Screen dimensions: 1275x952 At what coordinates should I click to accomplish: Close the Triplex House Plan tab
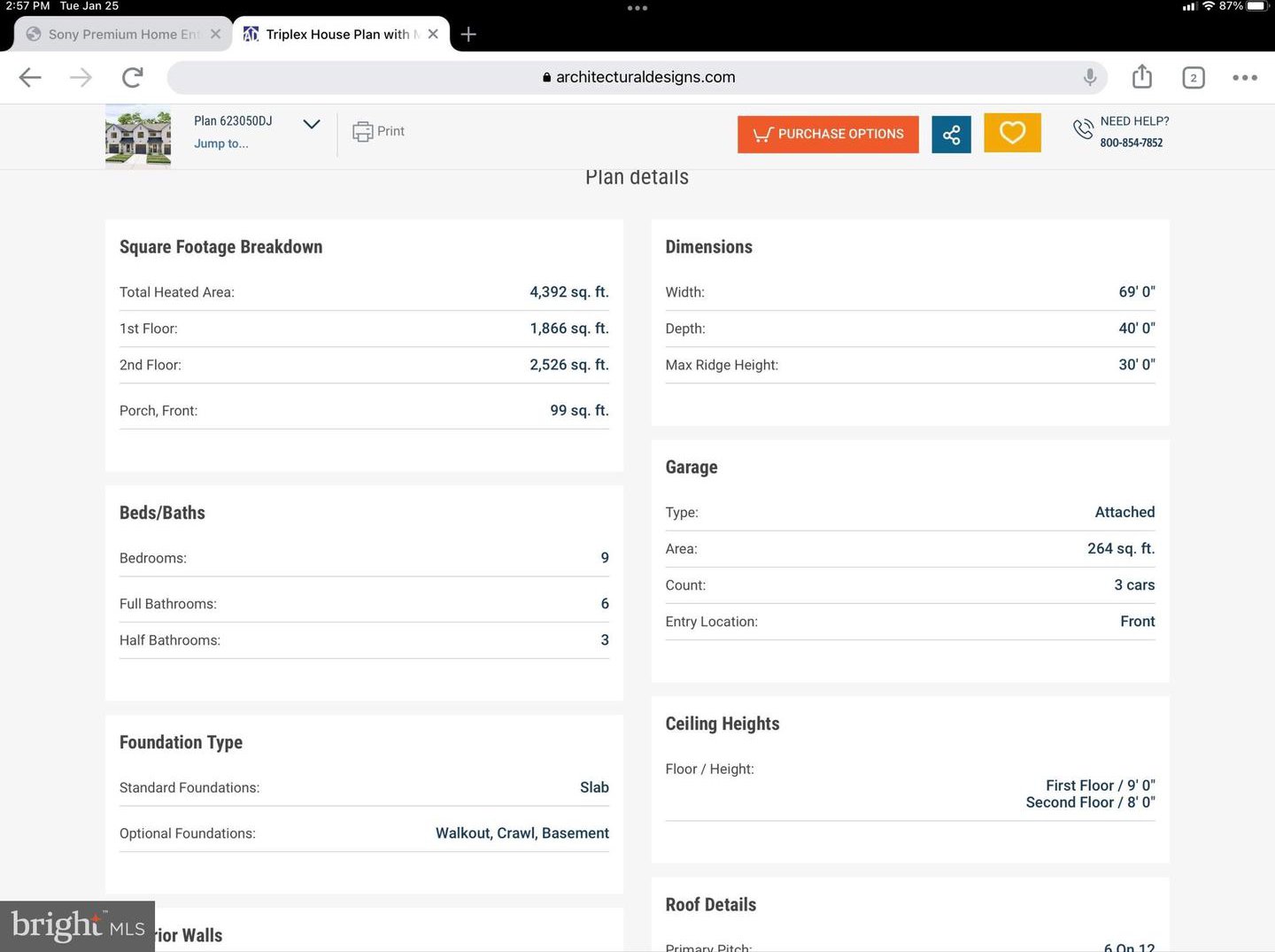pyautogui.click(x=433, y=35)
